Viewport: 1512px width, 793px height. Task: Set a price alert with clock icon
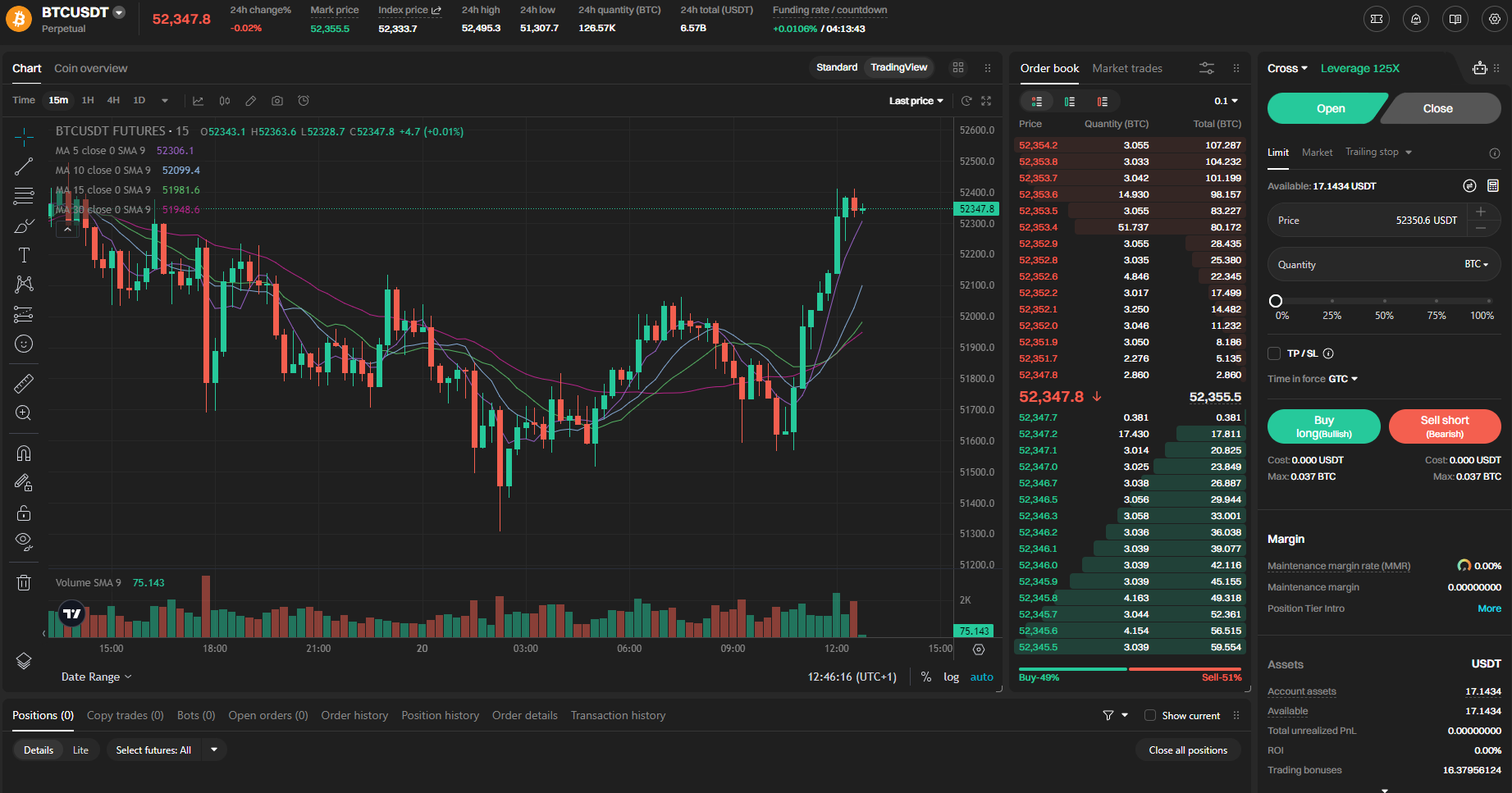click(x=304, y=101)
